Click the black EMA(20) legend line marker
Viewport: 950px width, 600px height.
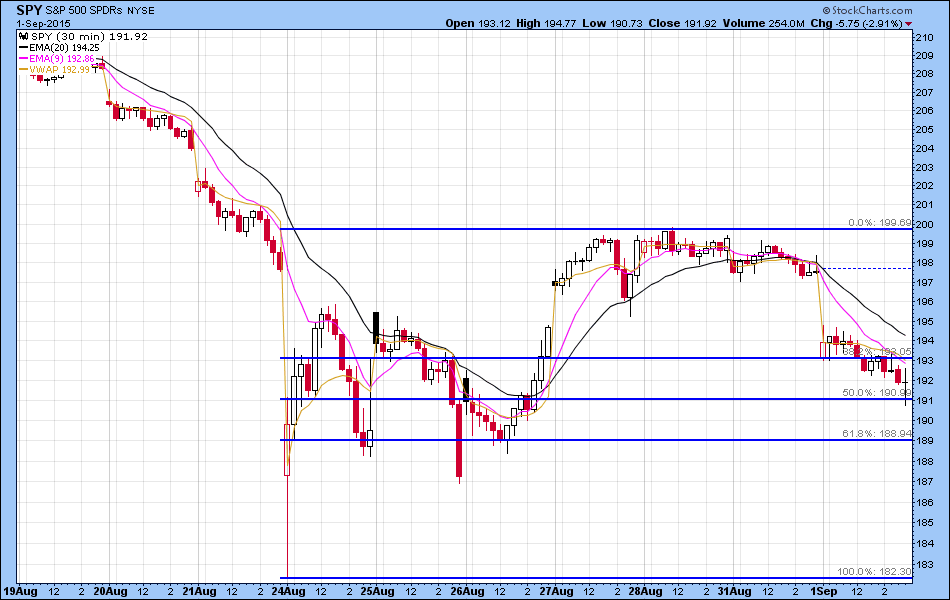coord(24,47)
